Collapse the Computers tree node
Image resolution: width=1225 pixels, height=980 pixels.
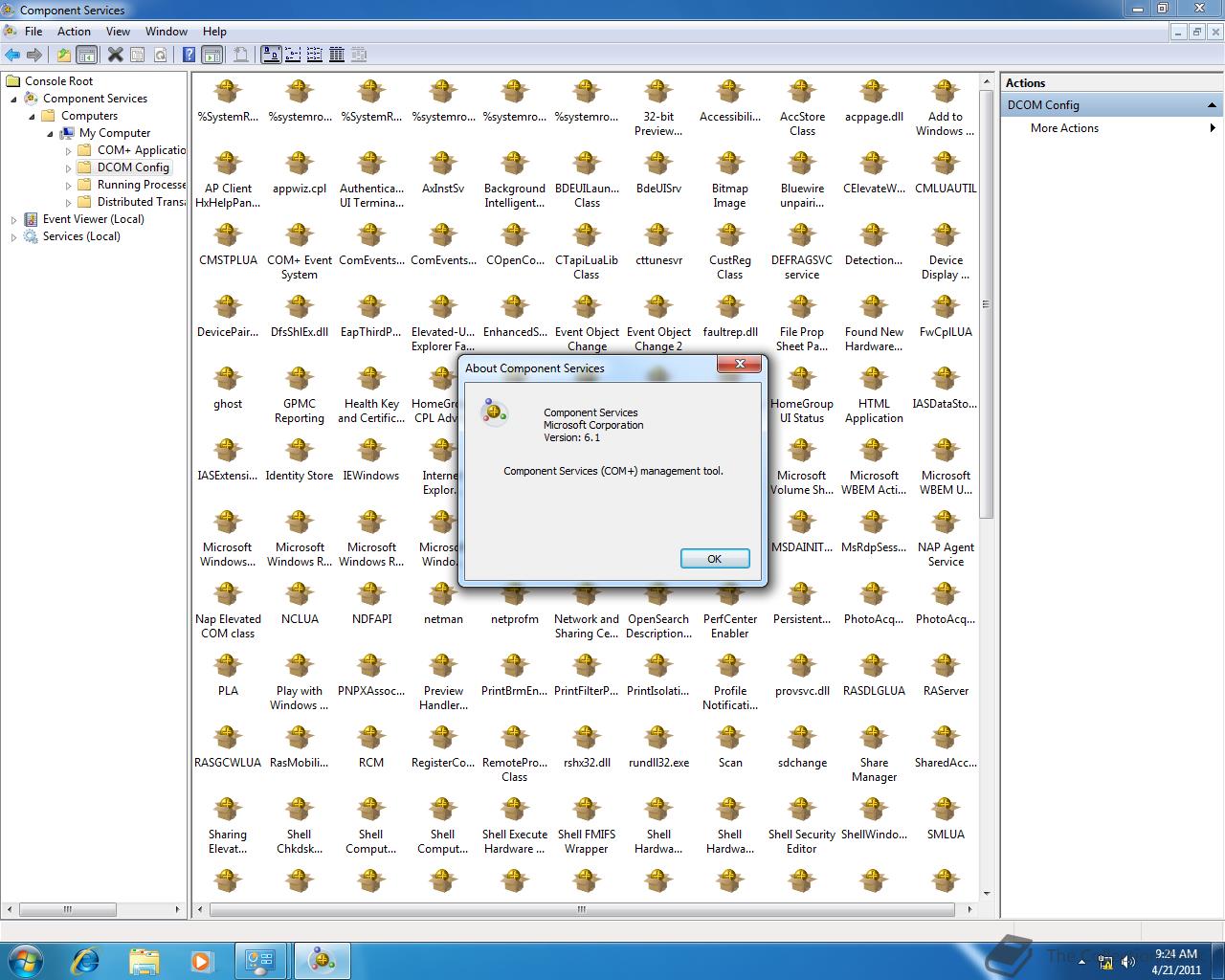[32, 116]
